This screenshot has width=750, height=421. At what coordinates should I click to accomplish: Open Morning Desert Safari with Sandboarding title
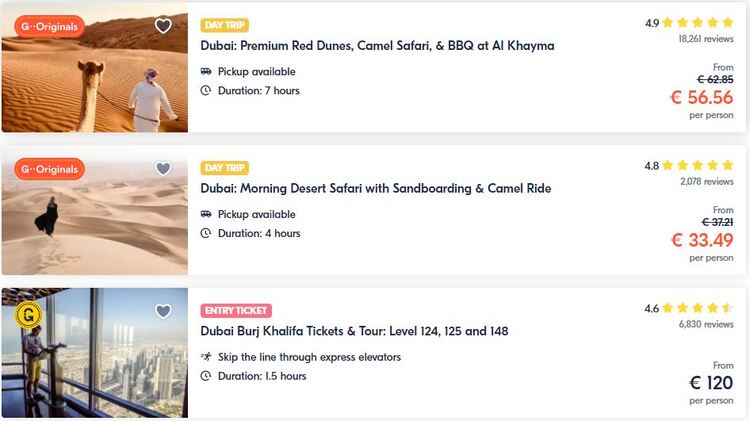pyautogui.click(x=375, y=188)
